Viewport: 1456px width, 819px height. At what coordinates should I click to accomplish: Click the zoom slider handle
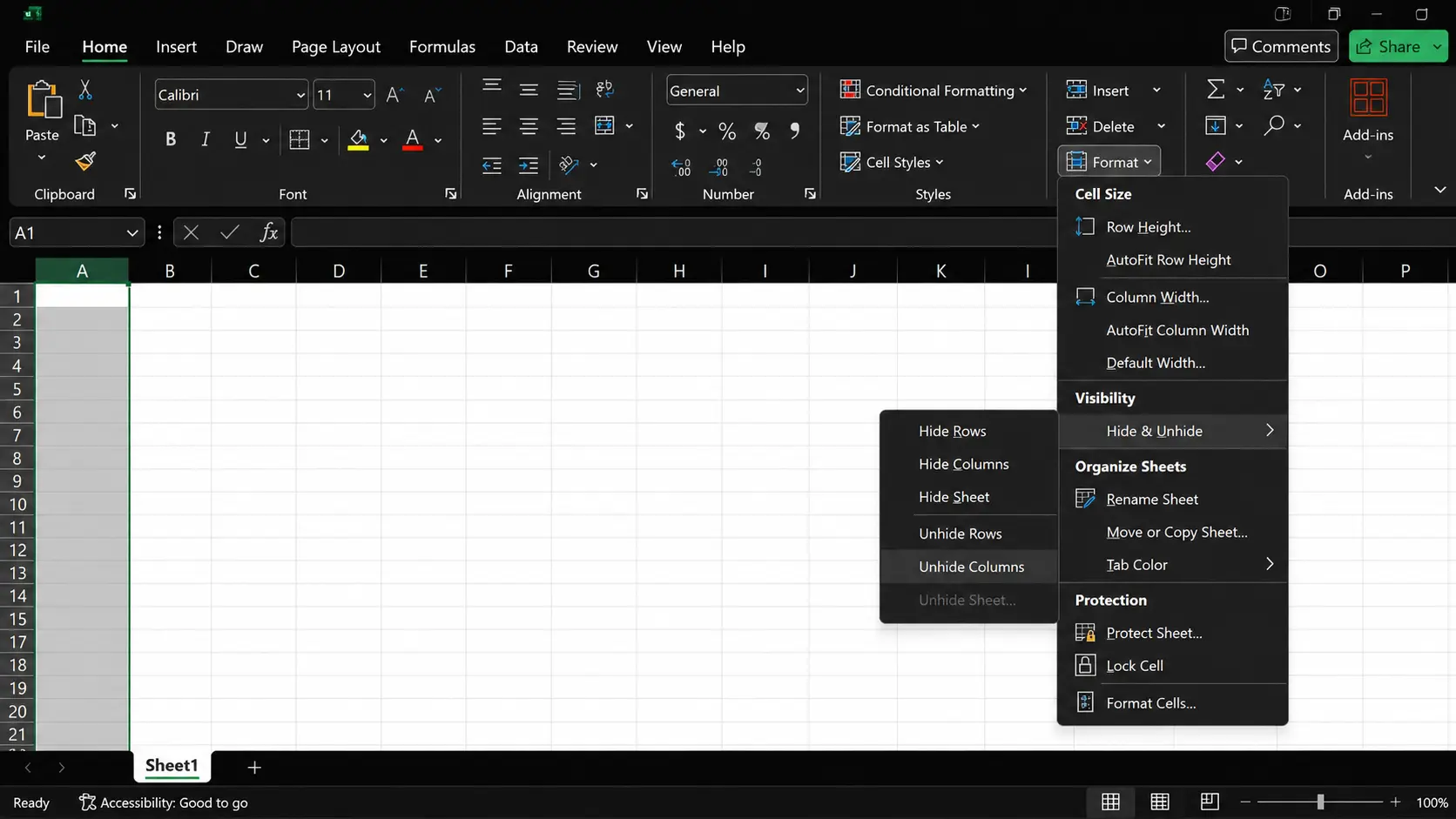1320,802
